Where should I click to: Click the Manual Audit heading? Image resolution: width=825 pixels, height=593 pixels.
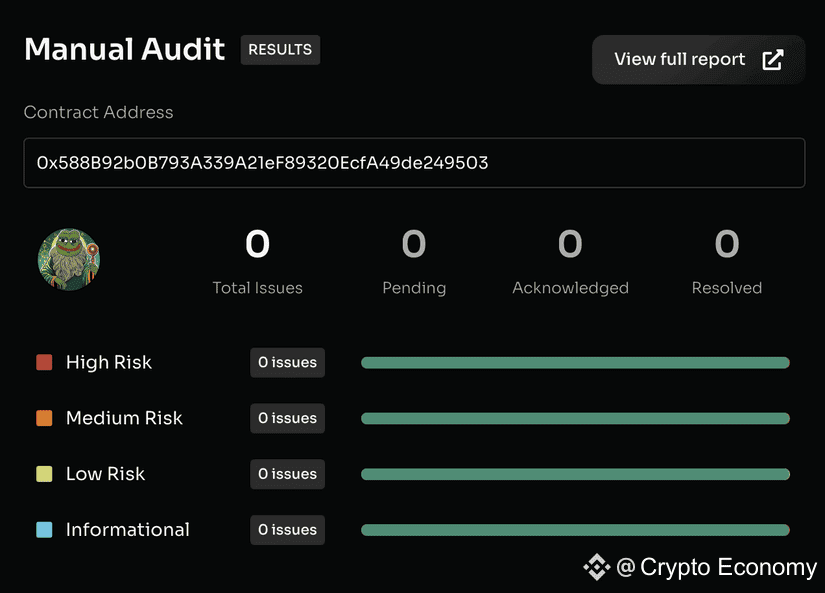125,49
